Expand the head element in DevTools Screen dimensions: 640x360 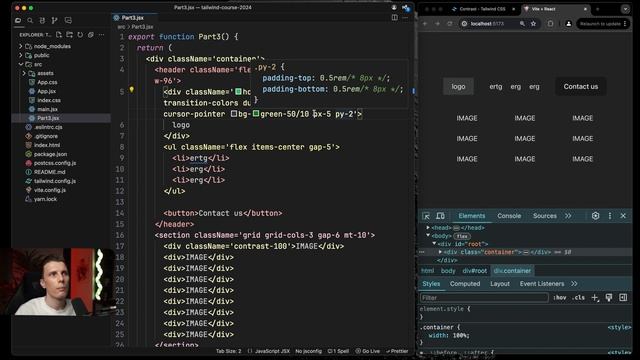[428, 227]
